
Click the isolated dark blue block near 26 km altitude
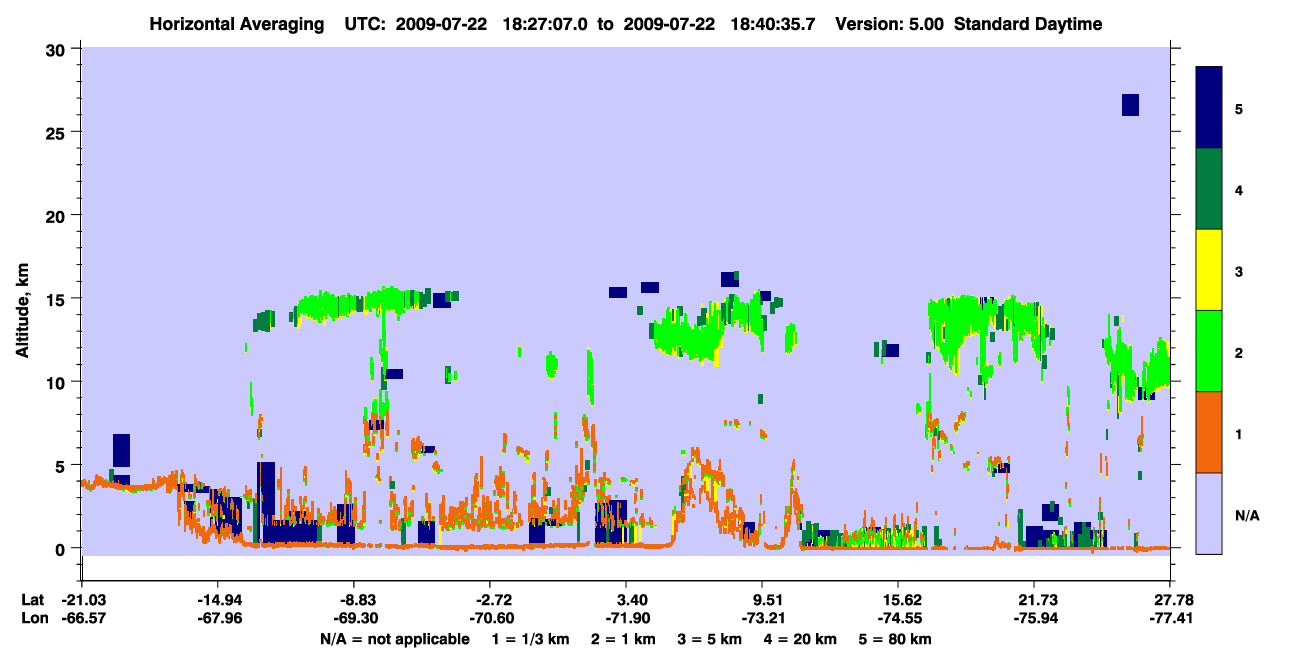pyautogui.click(x=1130, y=105)
